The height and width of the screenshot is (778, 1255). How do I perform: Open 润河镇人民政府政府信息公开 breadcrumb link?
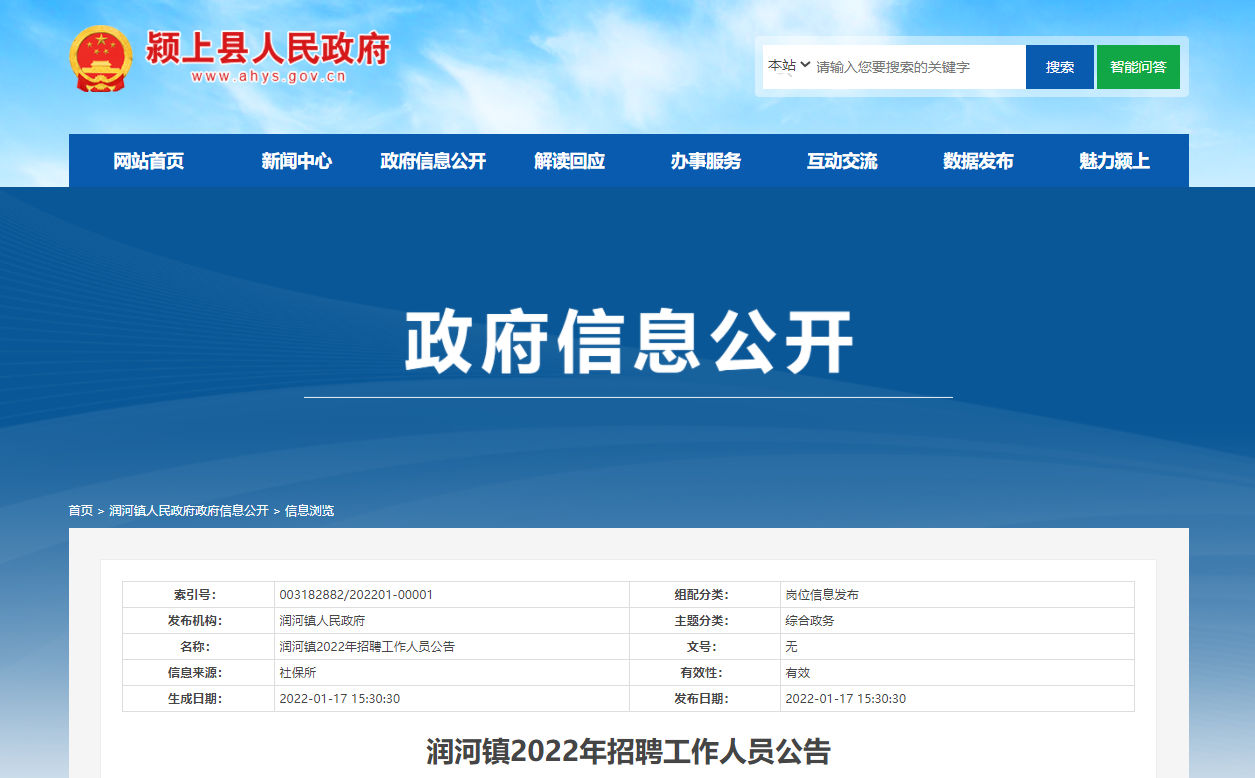pos(189,511)
